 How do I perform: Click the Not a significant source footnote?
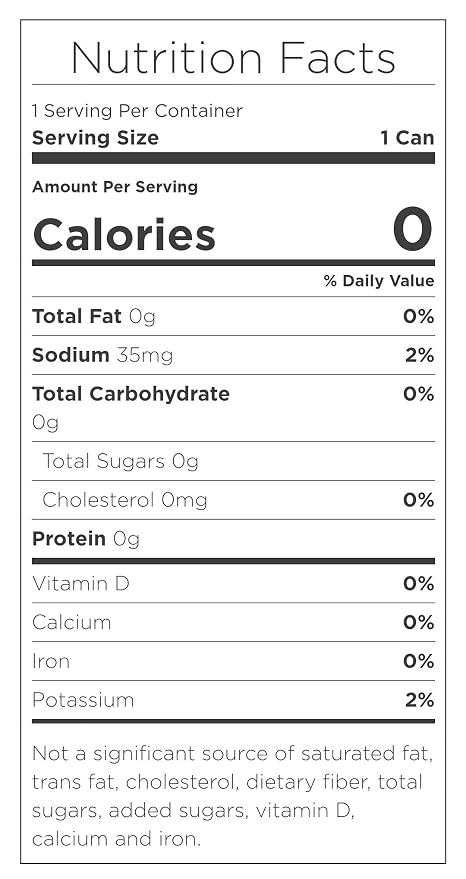(x=232, y=795)
